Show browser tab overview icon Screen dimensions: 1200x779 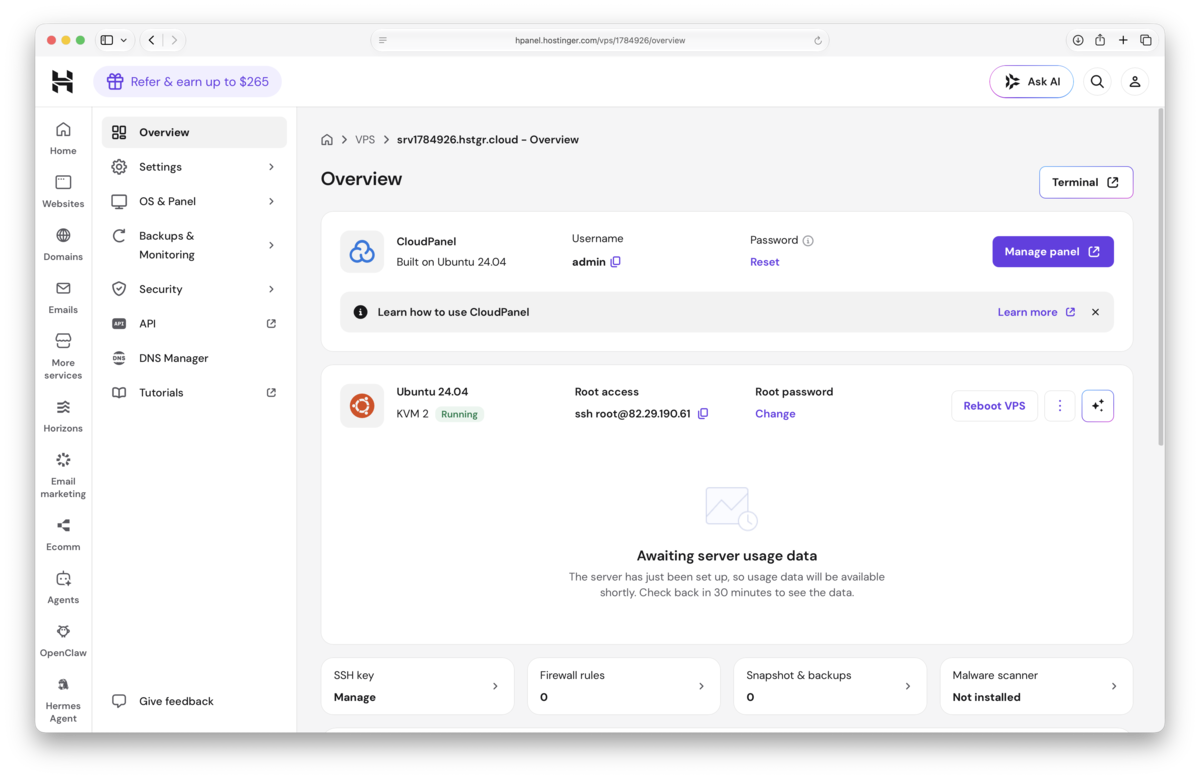1146,40
